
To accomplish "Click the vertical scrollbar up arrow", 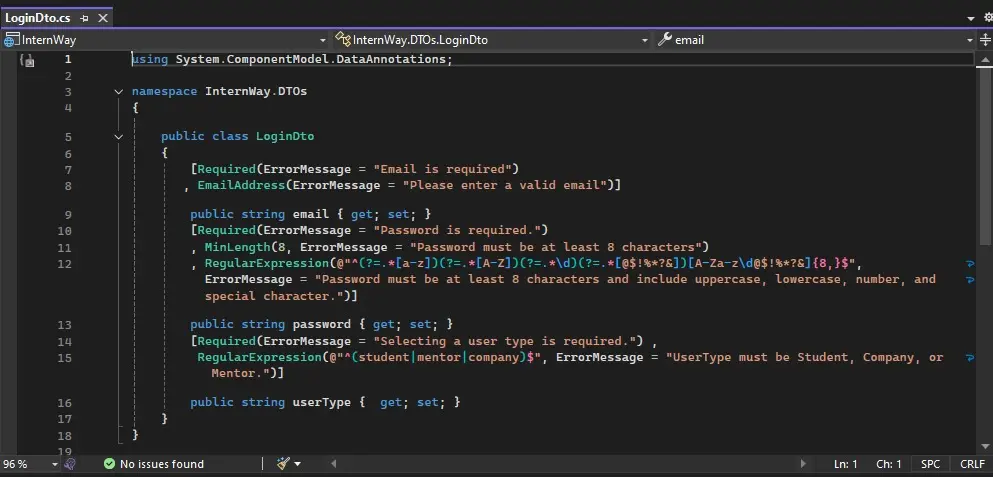I will point(985,59).
